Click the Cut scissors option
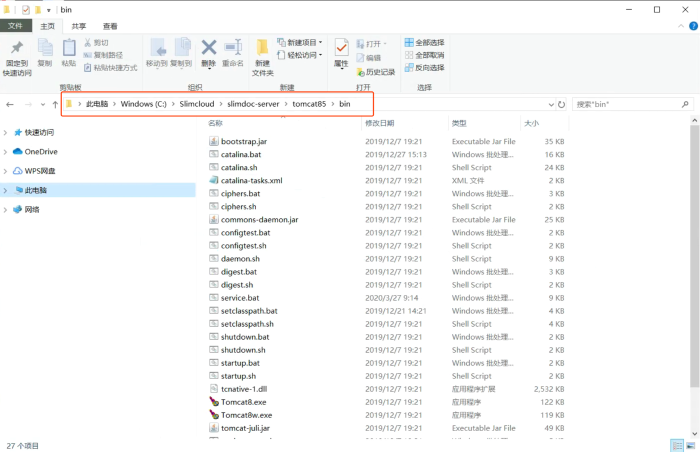This screenshot has height=452, width=700. coord(96,42)
